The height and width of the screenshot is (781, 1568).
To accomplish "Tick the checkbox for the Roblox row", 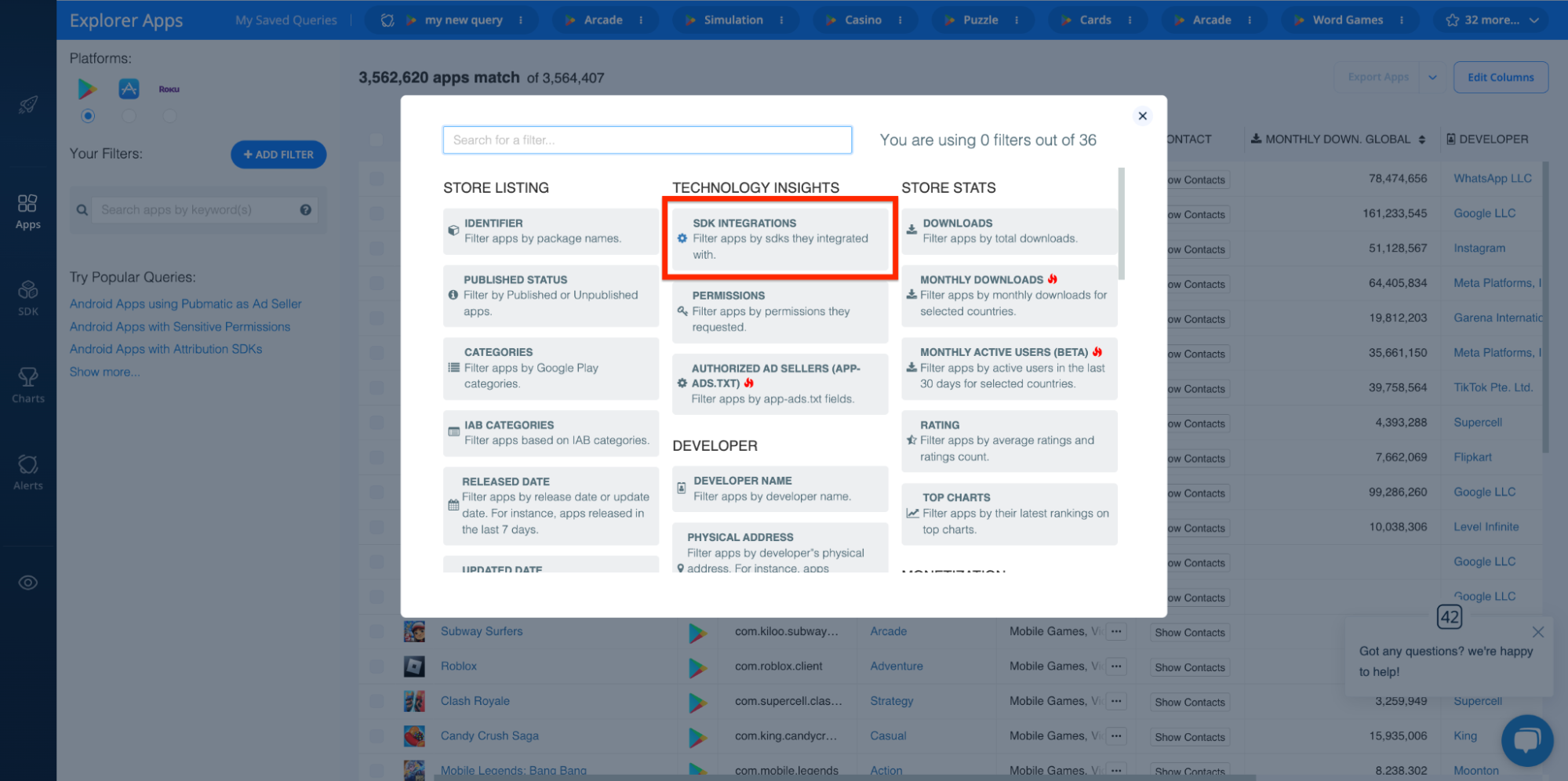I will point(377,667).
